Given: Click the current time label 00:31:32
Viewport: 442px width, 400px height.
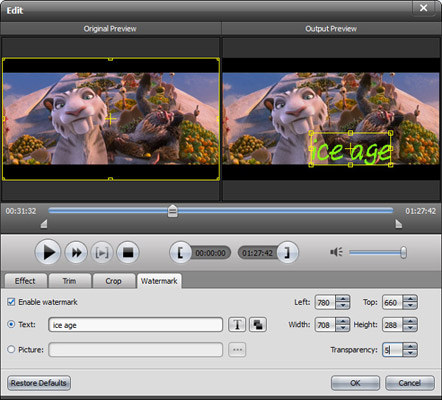Looking at the screenshot, I should click(x=21, y=211).
